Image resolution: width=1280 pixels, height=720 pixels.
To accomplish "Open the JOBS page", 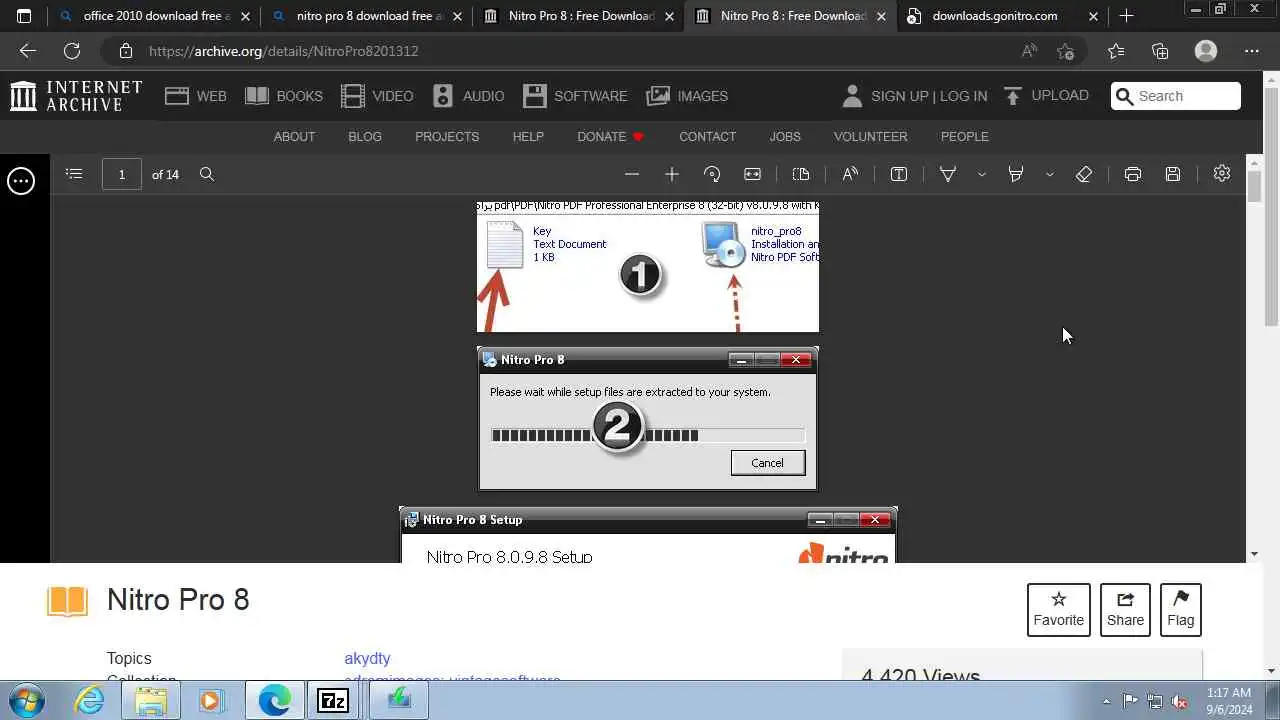I will pos(785,136).
